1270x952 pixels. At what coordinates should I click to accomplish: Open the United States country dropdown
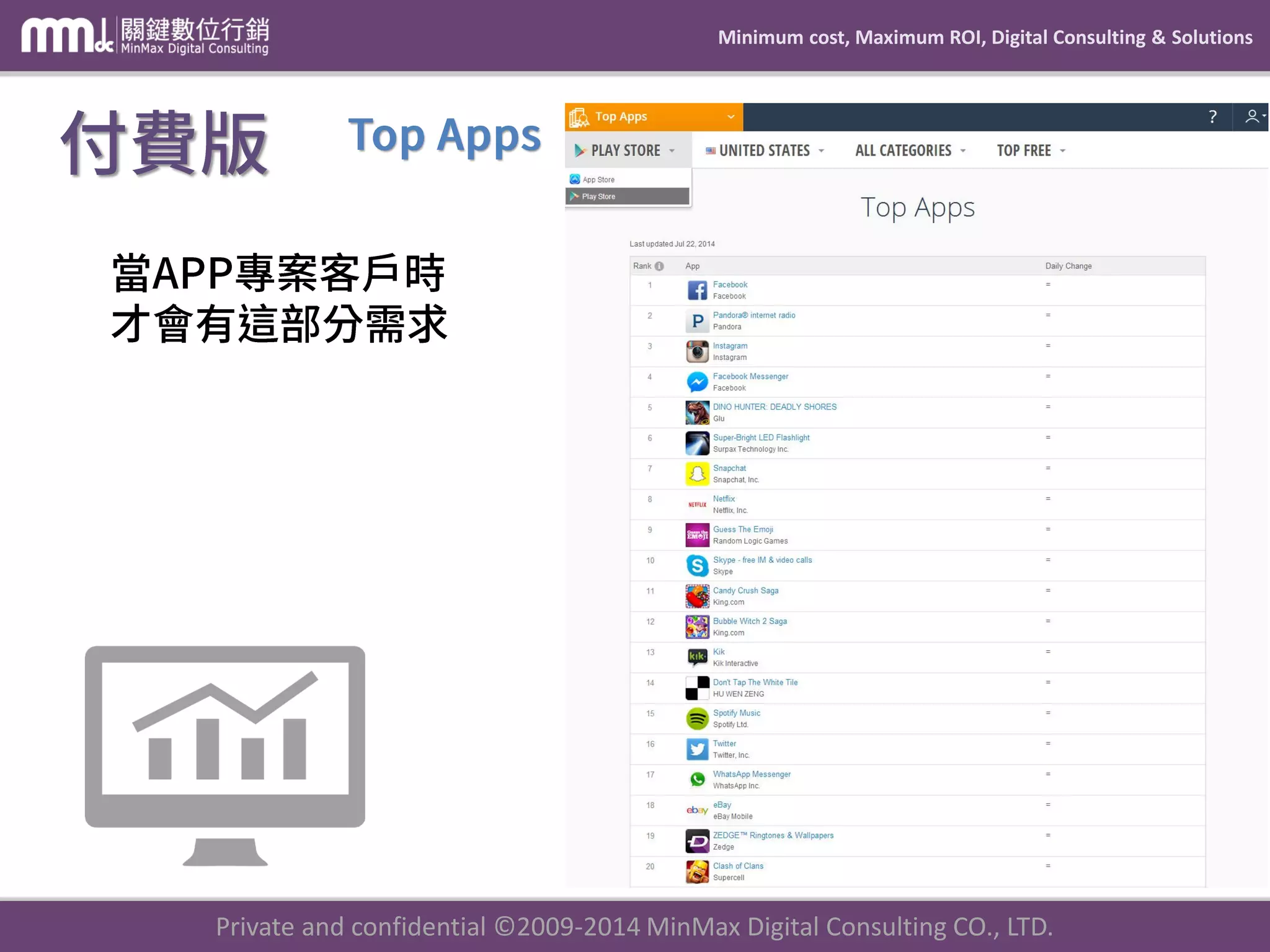coord(765,151)
